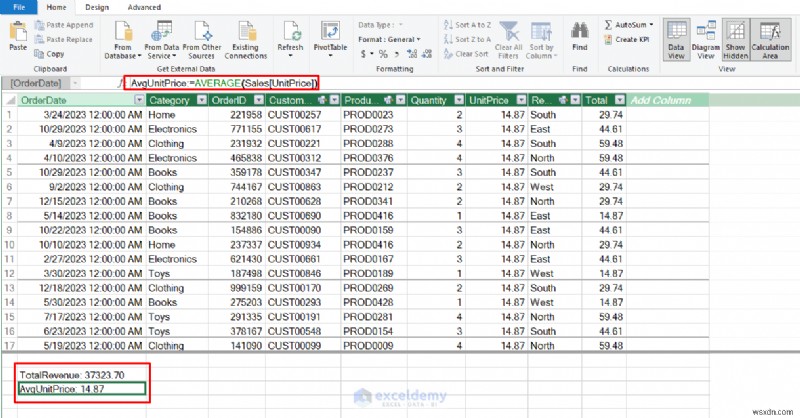This screenshot has height=418, width=800.
Task: Switch to Diagram View
Action: pyautogui.click(x=706, y=40)
